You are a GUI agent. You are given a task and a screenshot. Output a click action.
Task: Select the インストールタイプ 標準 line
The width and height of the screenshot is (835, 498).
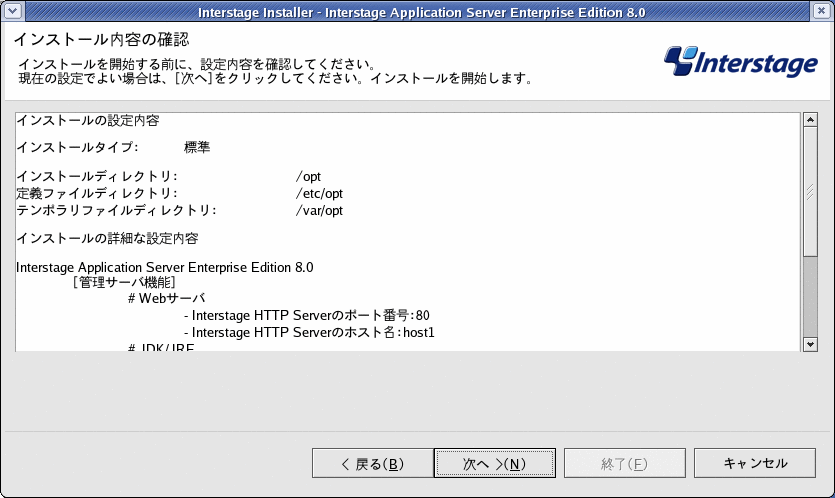pyautogui.click(x=113, y=147)
